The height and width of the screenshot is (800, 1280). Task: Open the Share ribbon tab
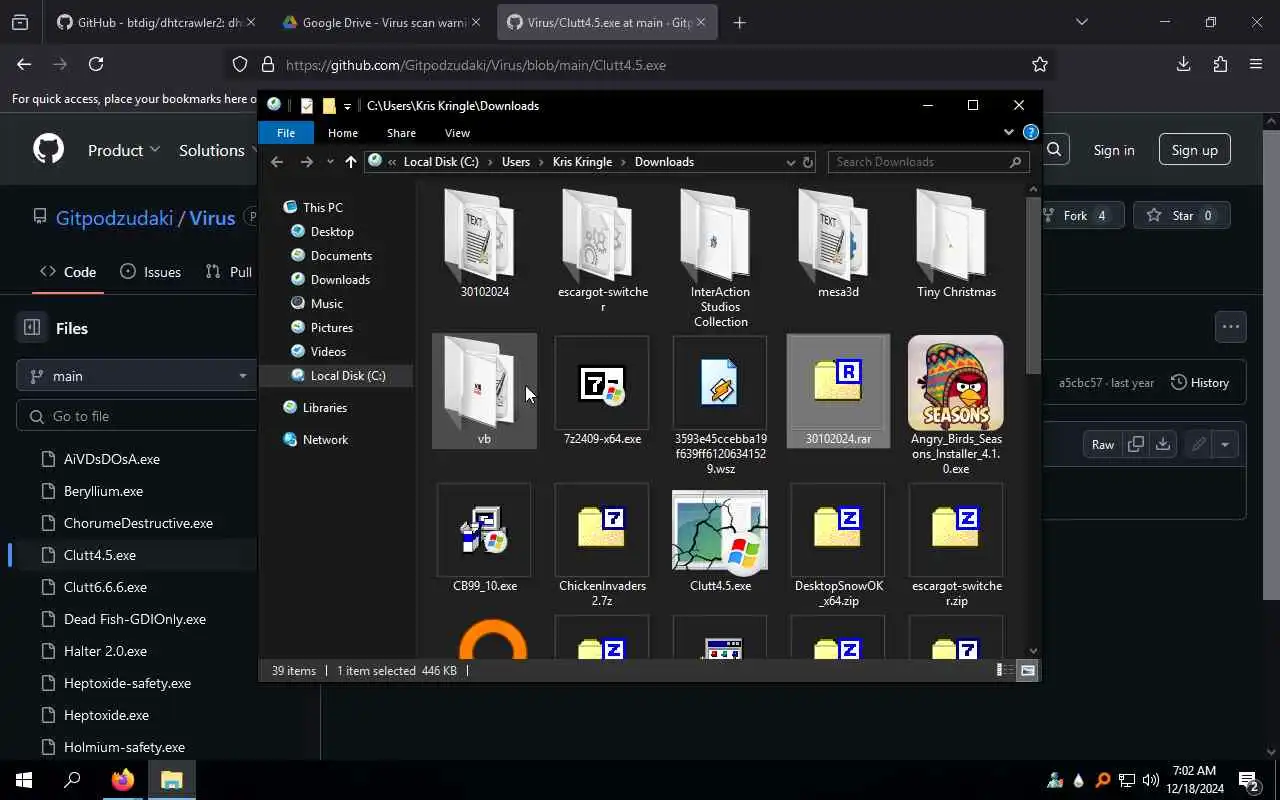tap(401, 133)
